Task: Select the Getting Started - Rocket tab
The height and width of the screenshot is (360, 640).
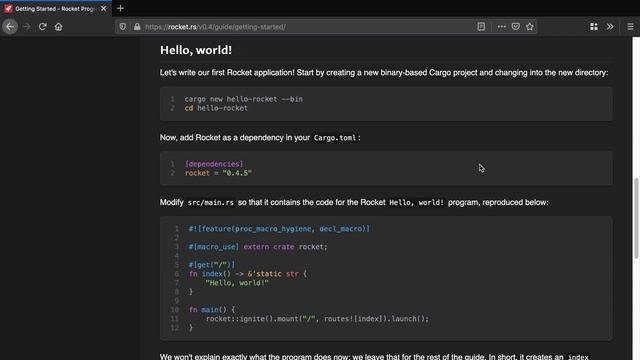Action: click(56, 9)
